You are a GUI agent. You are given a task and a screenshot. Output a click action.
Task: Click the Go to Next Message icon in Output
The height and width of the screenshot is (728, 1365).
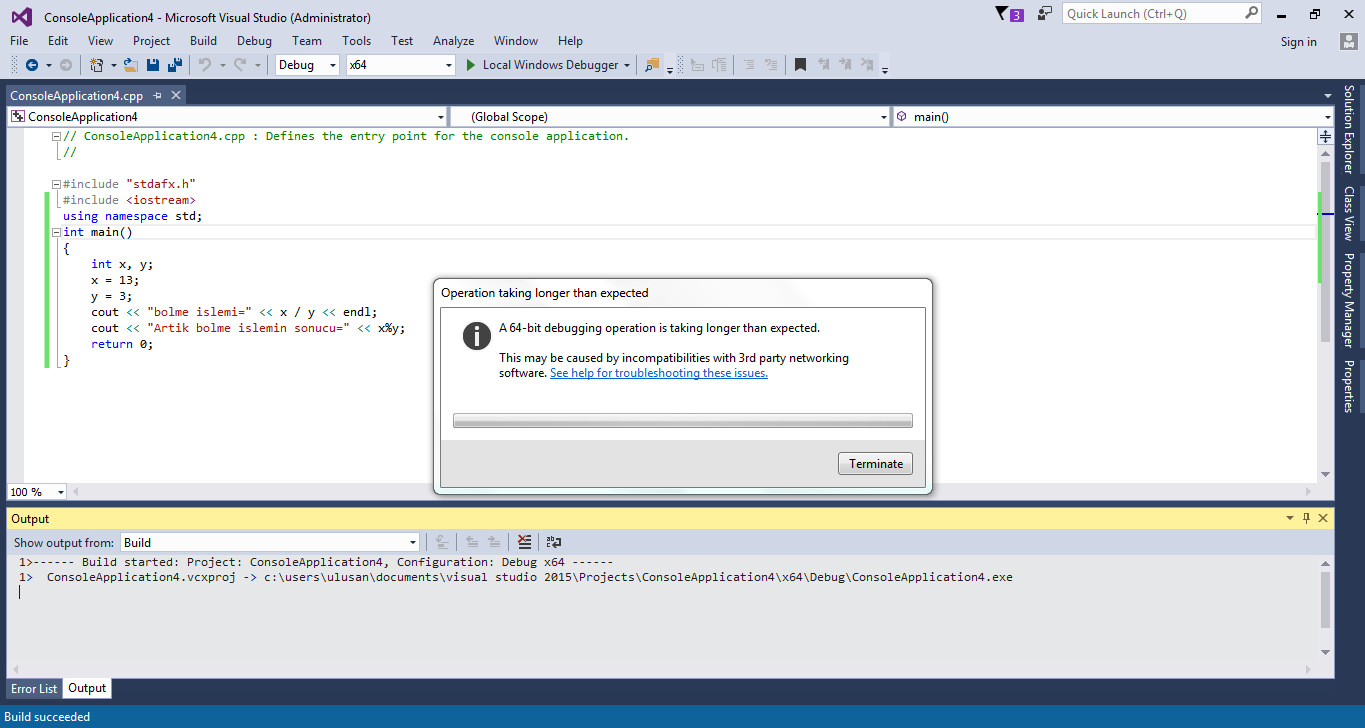click(x=494, y=542)
